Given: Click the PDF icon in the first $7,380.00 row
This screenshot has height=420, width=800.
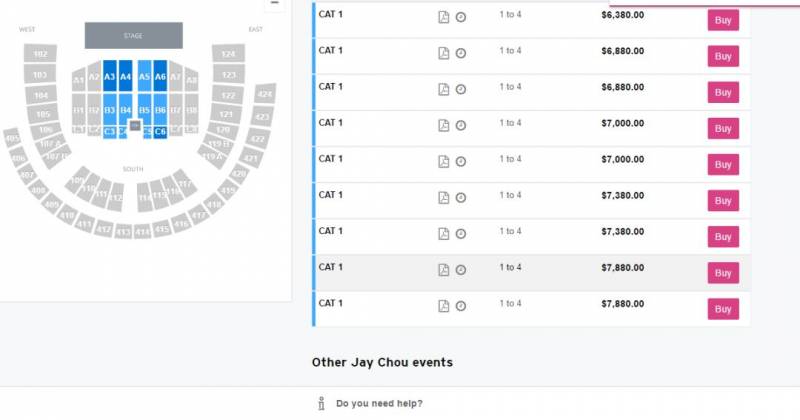Looking at the screenshot, I should click(444, 197).
